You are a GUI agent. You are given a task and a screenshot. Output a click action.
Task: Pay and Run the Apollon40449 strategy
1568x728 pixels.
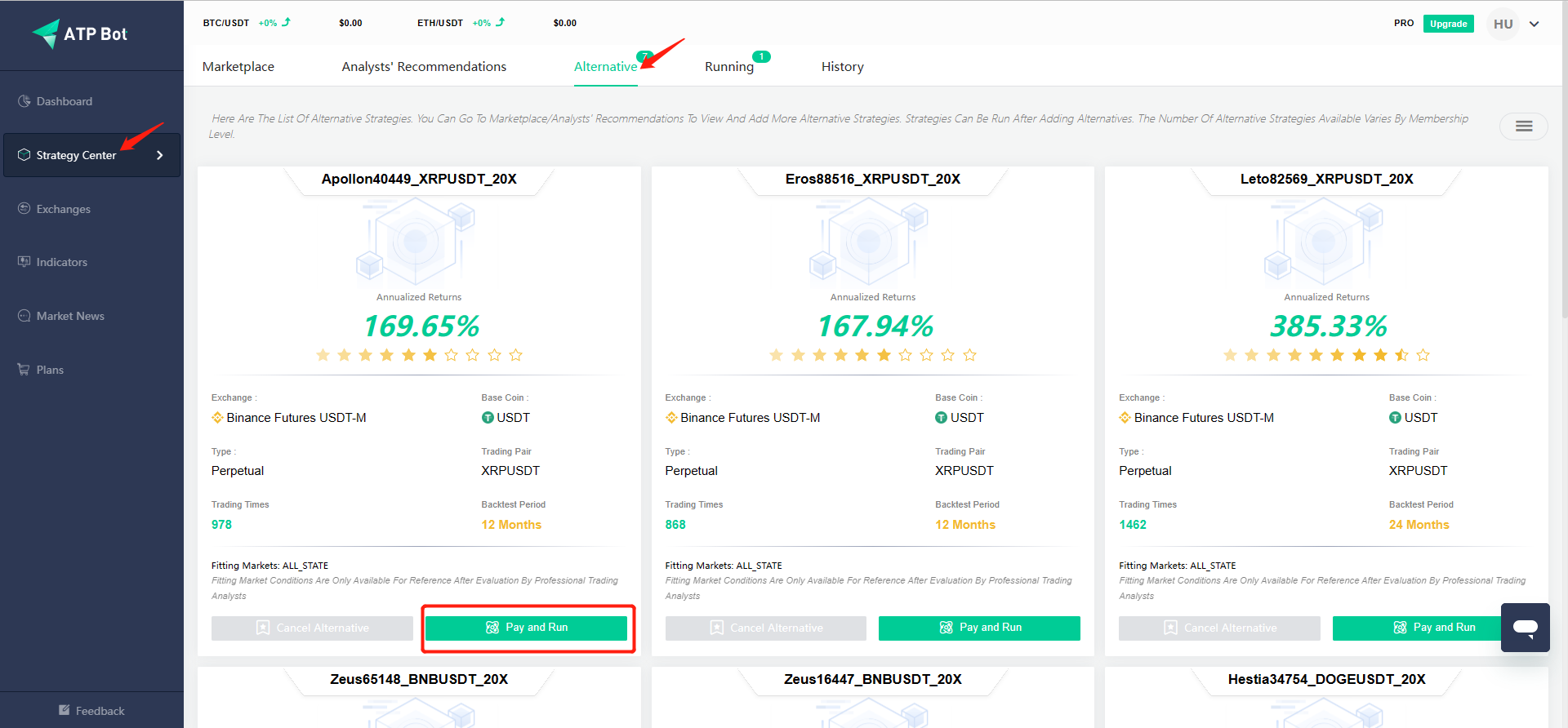click(x=526, y=628)
